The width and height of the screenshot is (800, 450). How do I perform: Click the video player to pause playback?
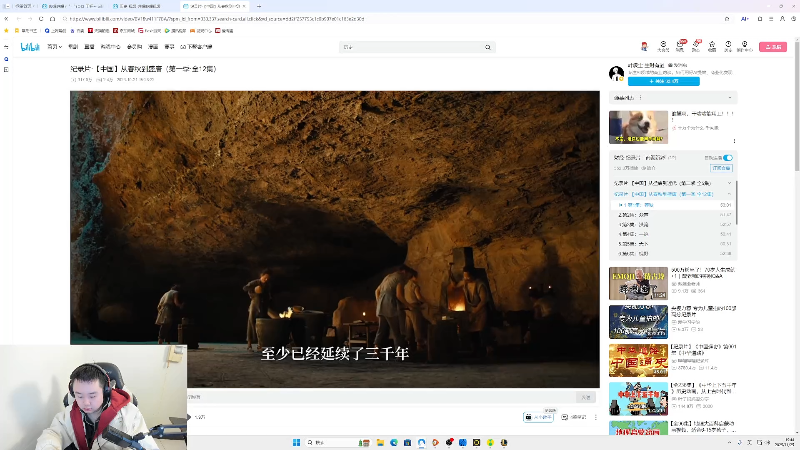pos(335,239)
